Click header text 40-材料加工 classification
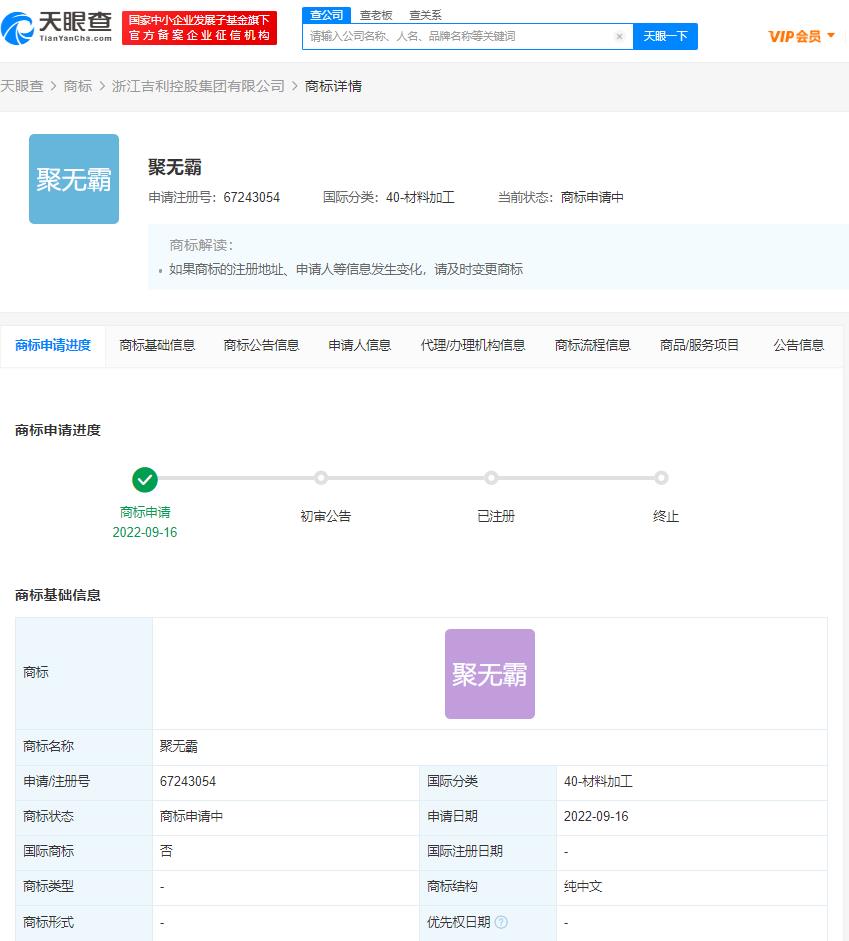 click(420, 197)
